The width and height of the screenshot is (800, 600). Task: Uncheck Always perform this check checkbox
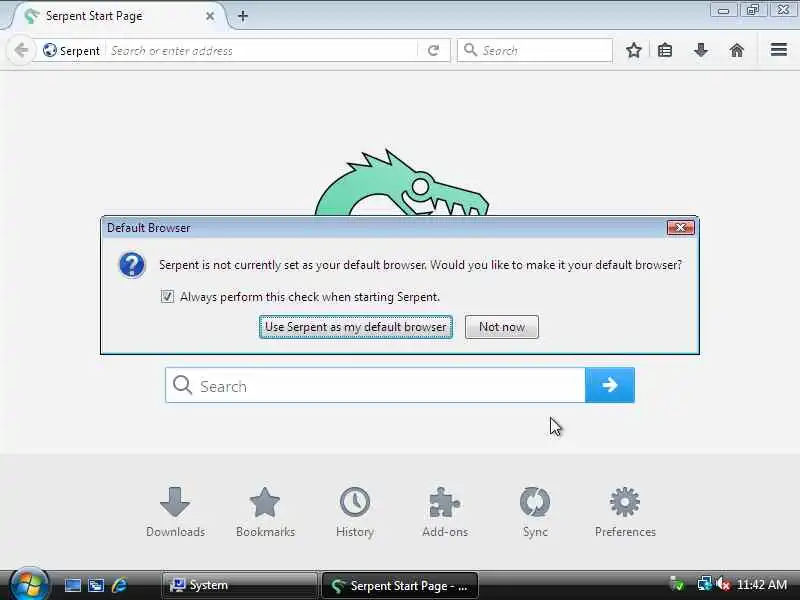pyautogui.click(x=167, y=296)
